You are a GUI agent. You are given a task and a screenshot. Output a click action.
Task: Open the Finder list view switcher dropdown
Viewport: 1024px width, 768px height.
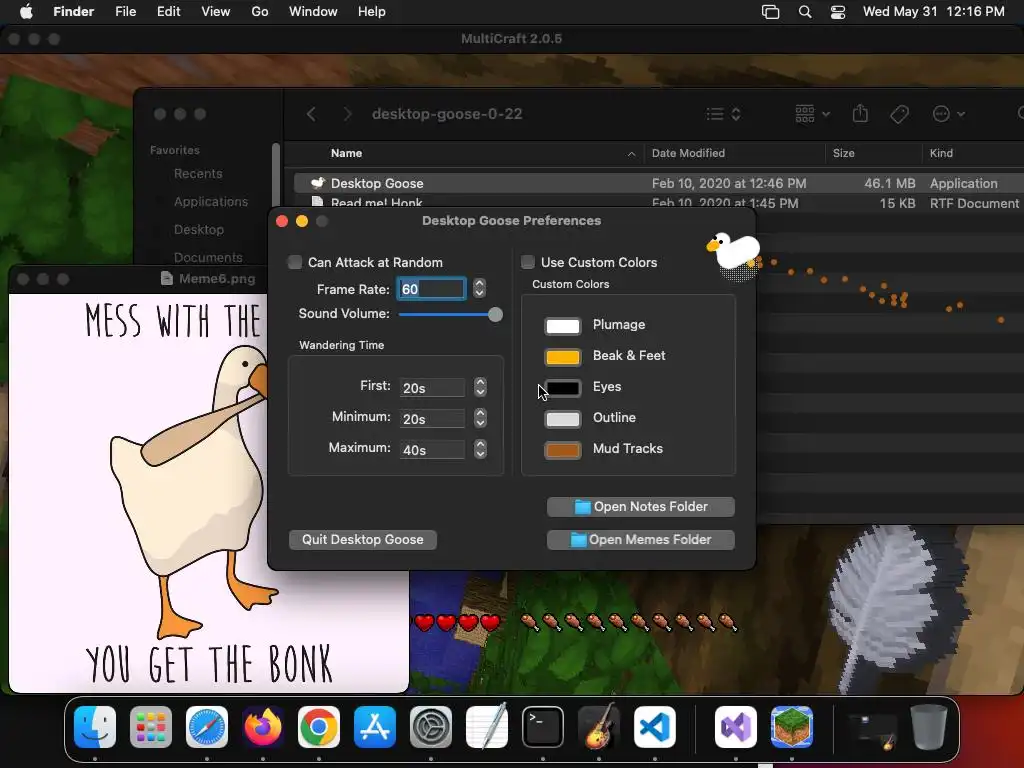click(723, 114)
